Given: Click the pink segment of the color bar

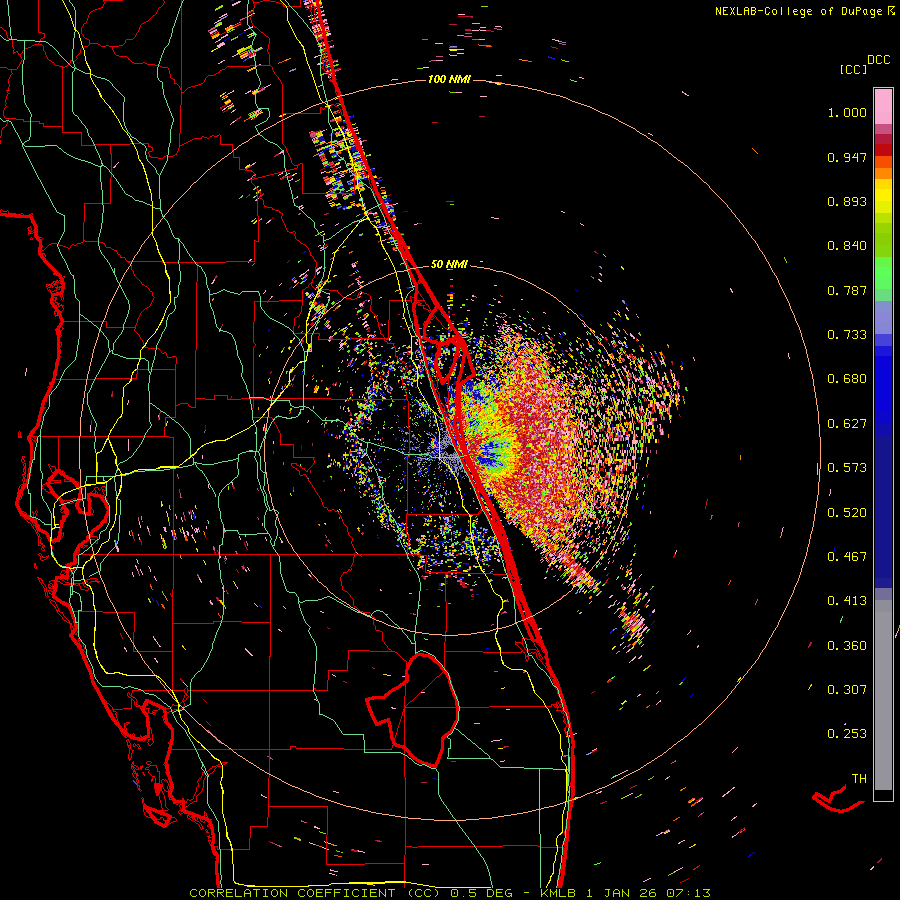Looking at the screenshot, I should 883,107.
